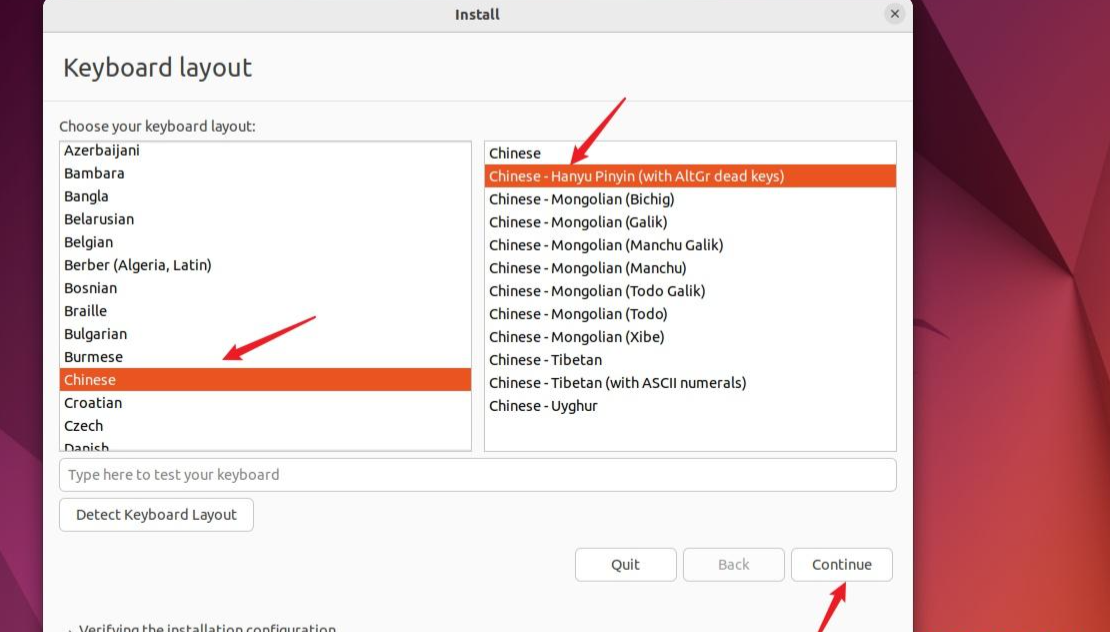Choose plain Chinese variant in right list

click(690, 154)
